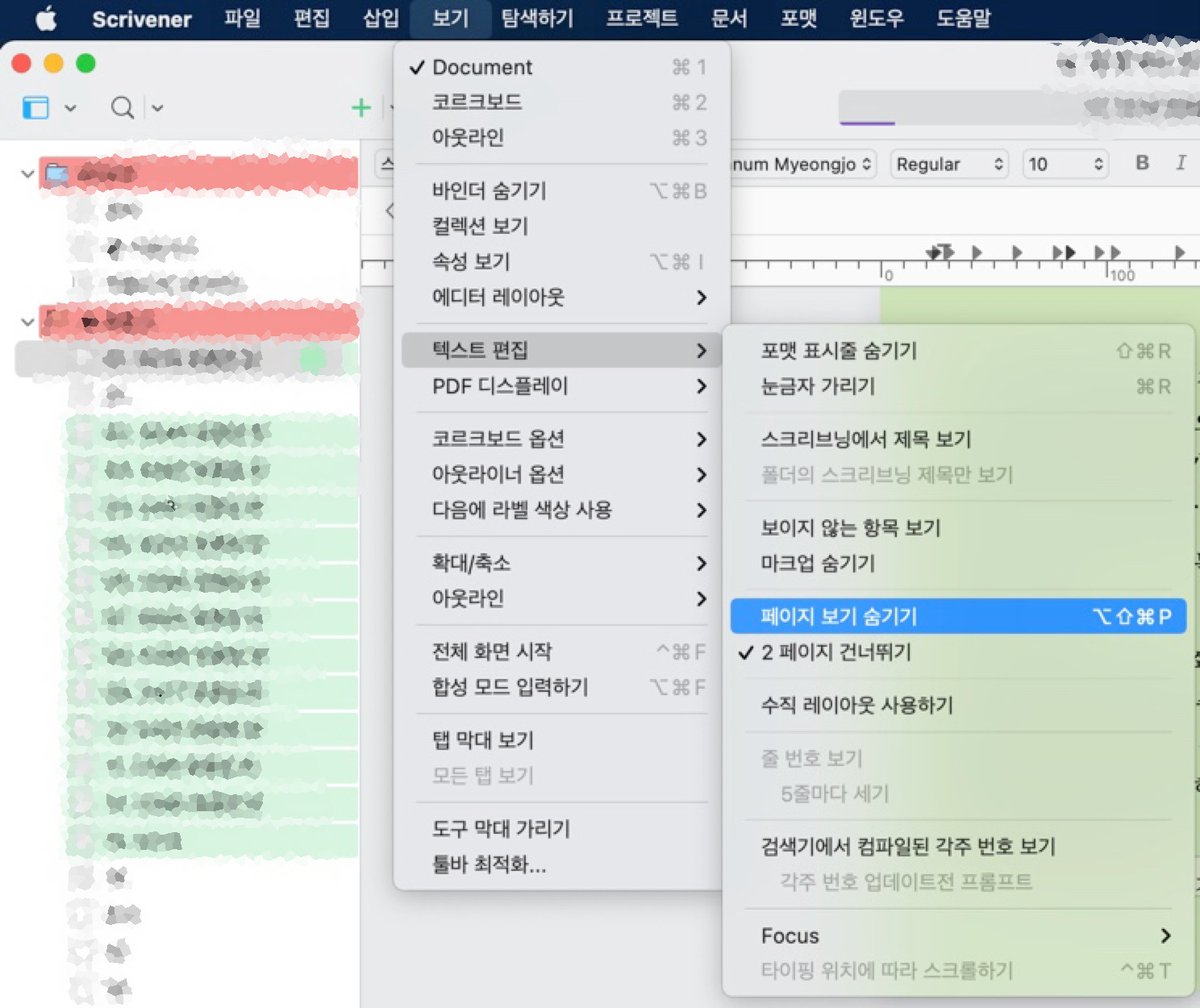Choose 탭 막대 보기
The width and height of the screenshot is (1200, 1008).
point(562,740)
